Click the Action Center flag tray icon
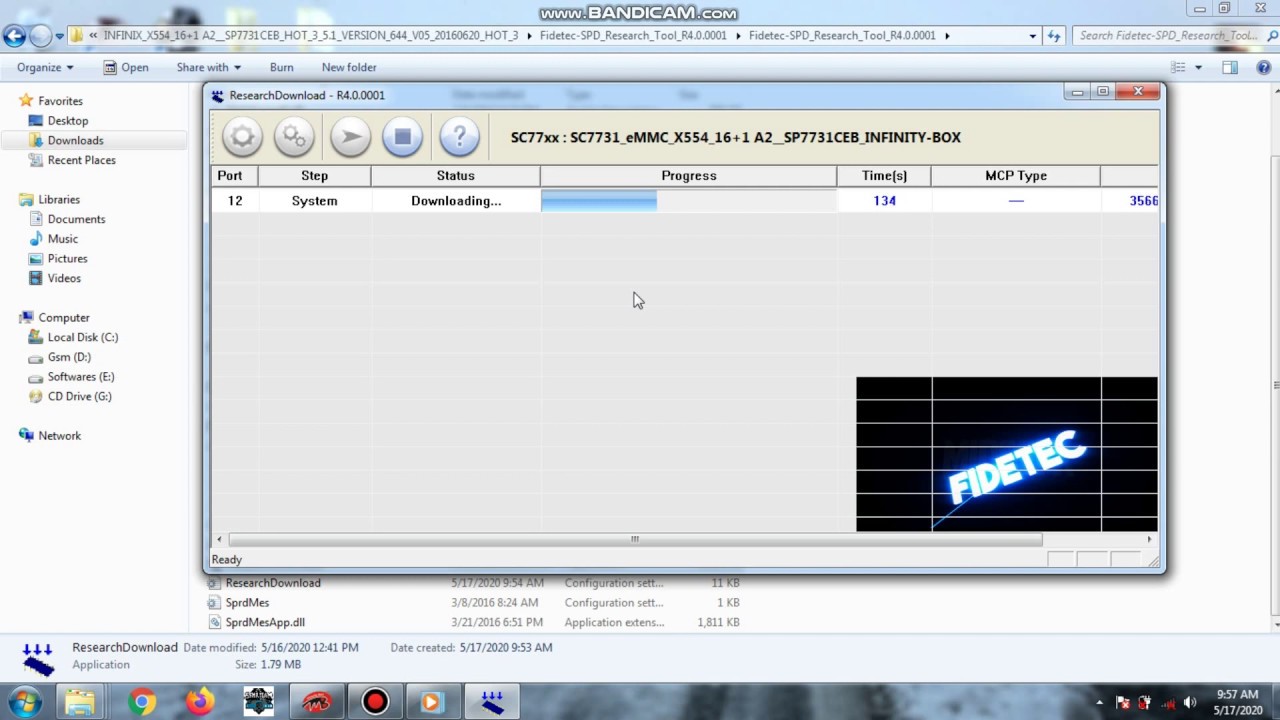This screenshot has height=720, width=1280. click(1123, 702)
